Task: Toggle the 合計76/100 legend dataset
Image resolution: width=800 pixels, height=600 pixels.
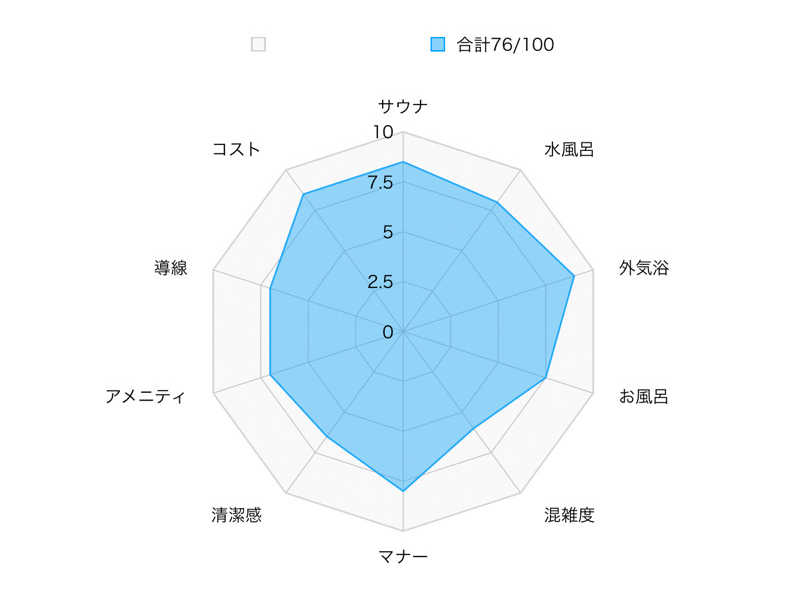Action: coord(505,44)
